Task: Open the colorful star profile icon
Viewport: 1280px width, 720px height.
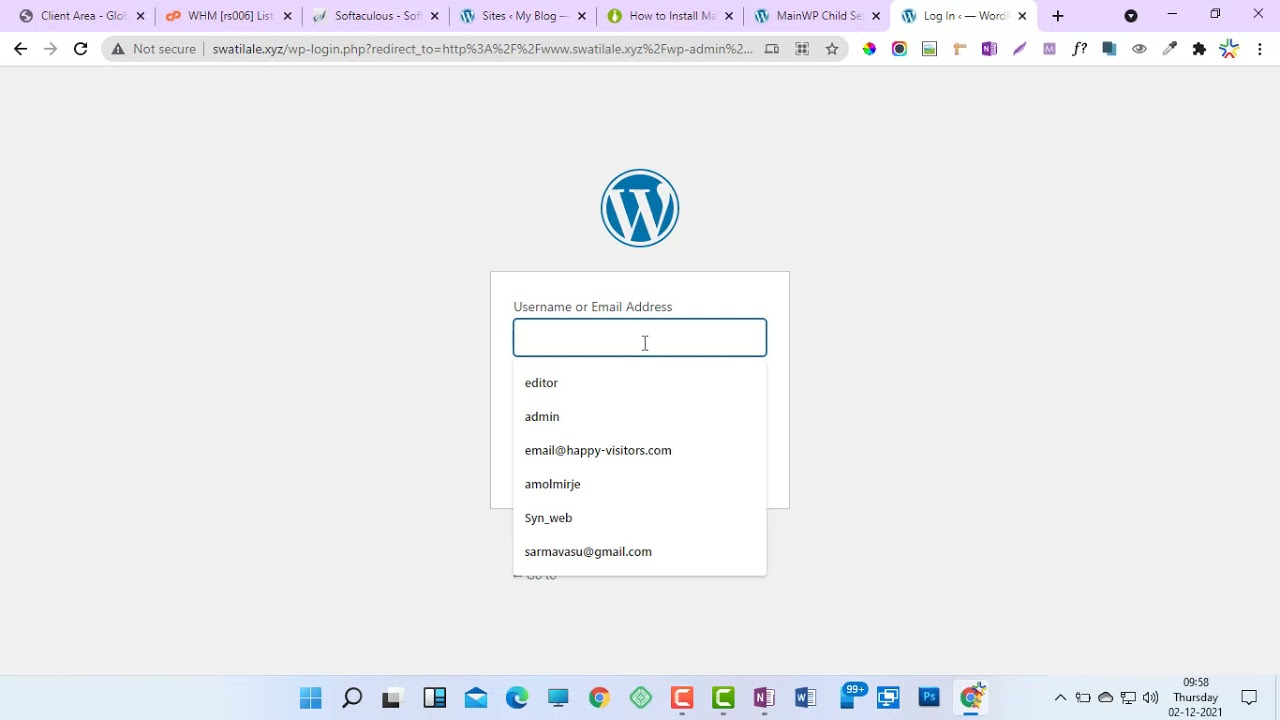Action: [1229, 49]
